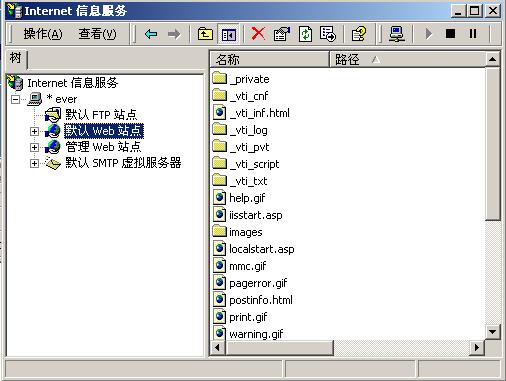Image resolution: width=506 pixels, height=381 pixels.
Task: Select the print.gif file
Action: click(248, 317)
